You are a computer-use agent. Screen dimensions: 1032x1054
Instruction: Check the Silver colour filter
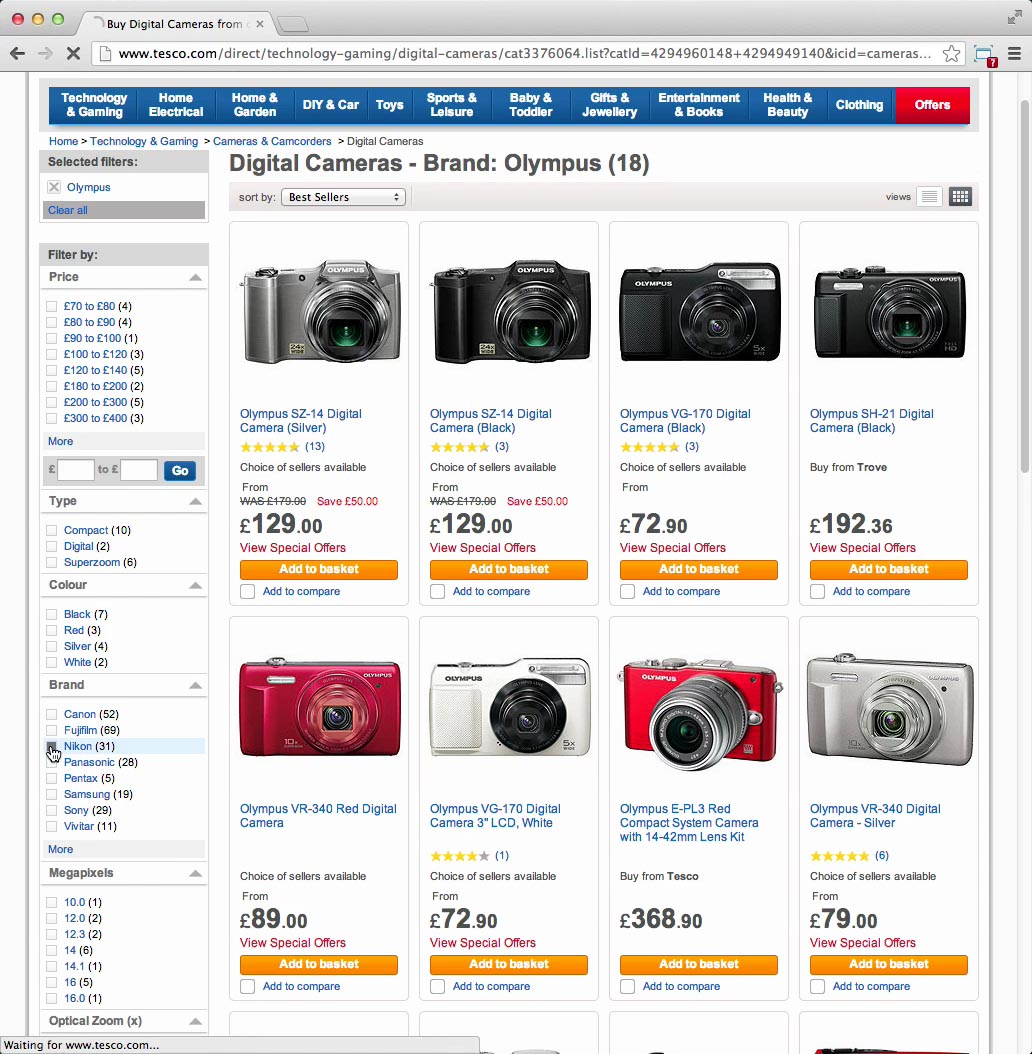(x=51, y=647)
